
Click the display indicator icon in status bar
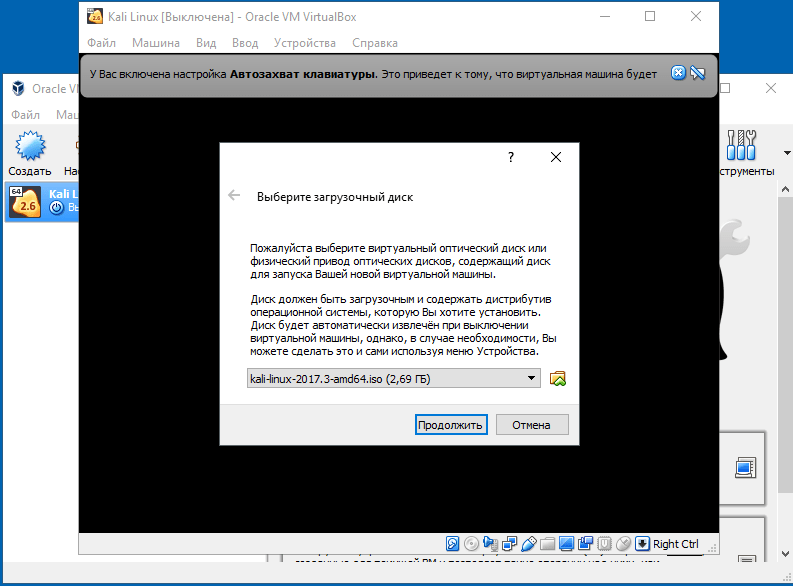(566, 544)
